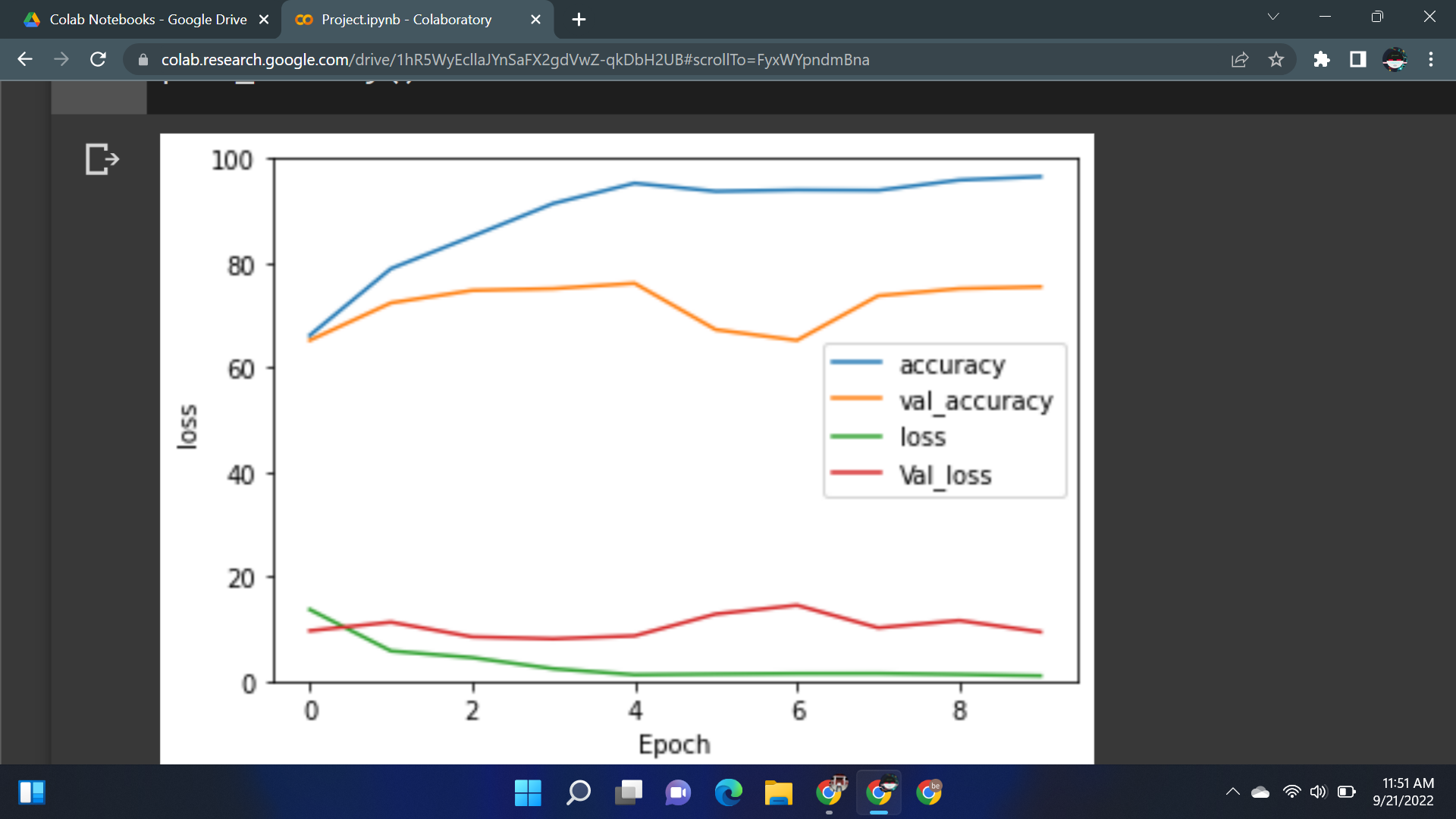Click the address bar URL

pos(515,59)
